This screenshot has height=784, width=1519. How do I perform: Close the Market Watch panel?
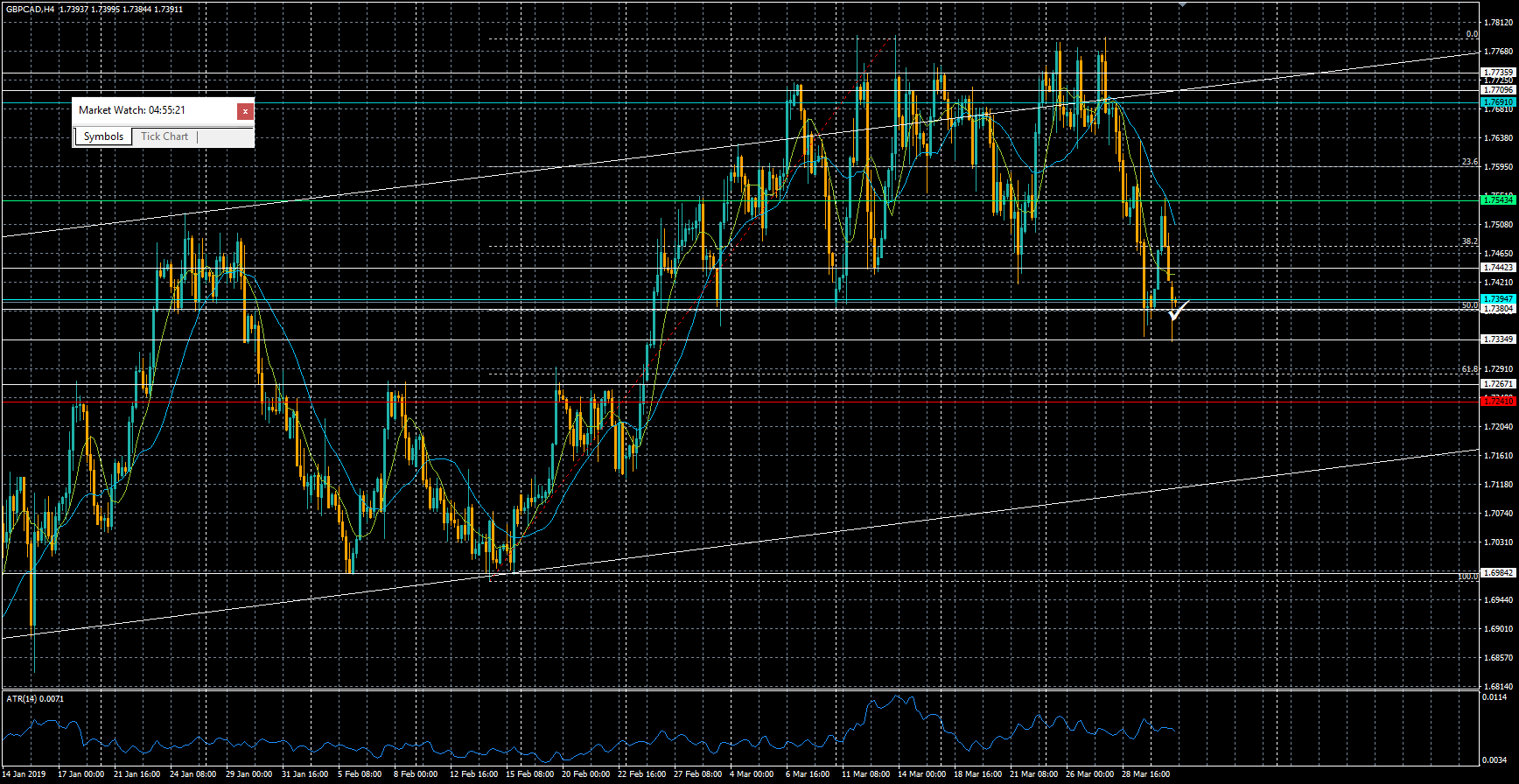tap(246, 111)
